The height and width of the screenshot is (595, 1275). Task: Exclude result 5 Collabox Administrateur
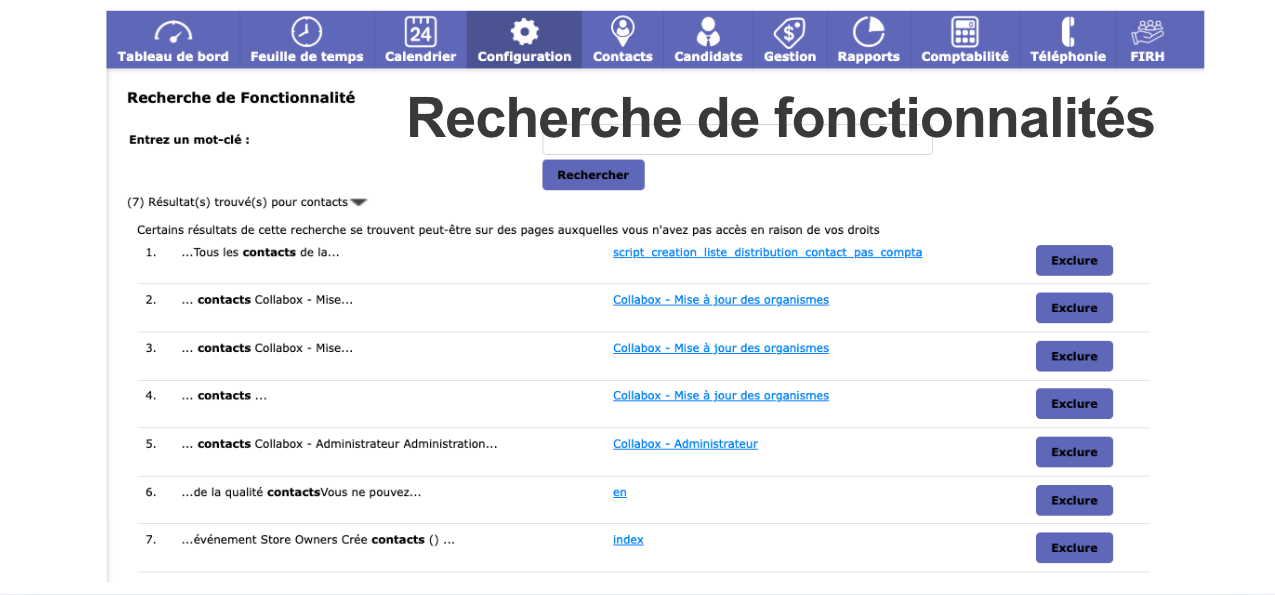(x=1074, y=452)
